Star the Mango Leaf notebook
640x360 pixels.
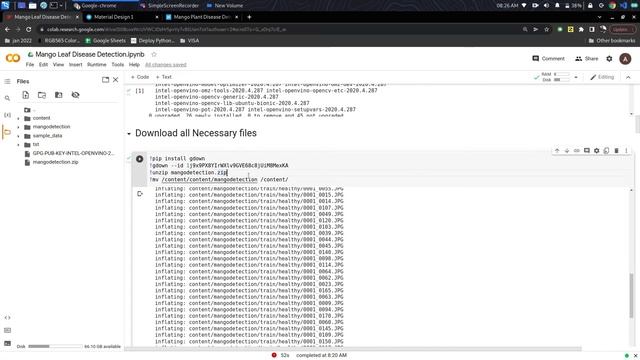[154, 54]
